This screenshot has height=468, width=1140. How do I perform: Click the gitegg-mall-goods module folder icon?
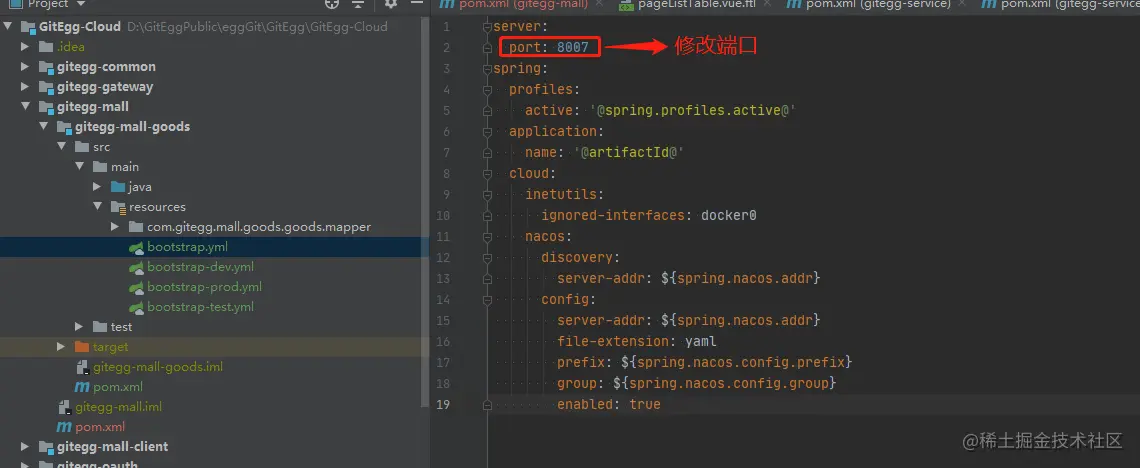(x=64, y=127)
